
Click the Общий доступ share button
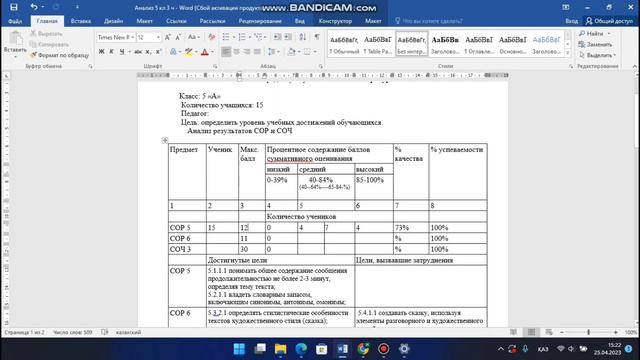point(609,21)
